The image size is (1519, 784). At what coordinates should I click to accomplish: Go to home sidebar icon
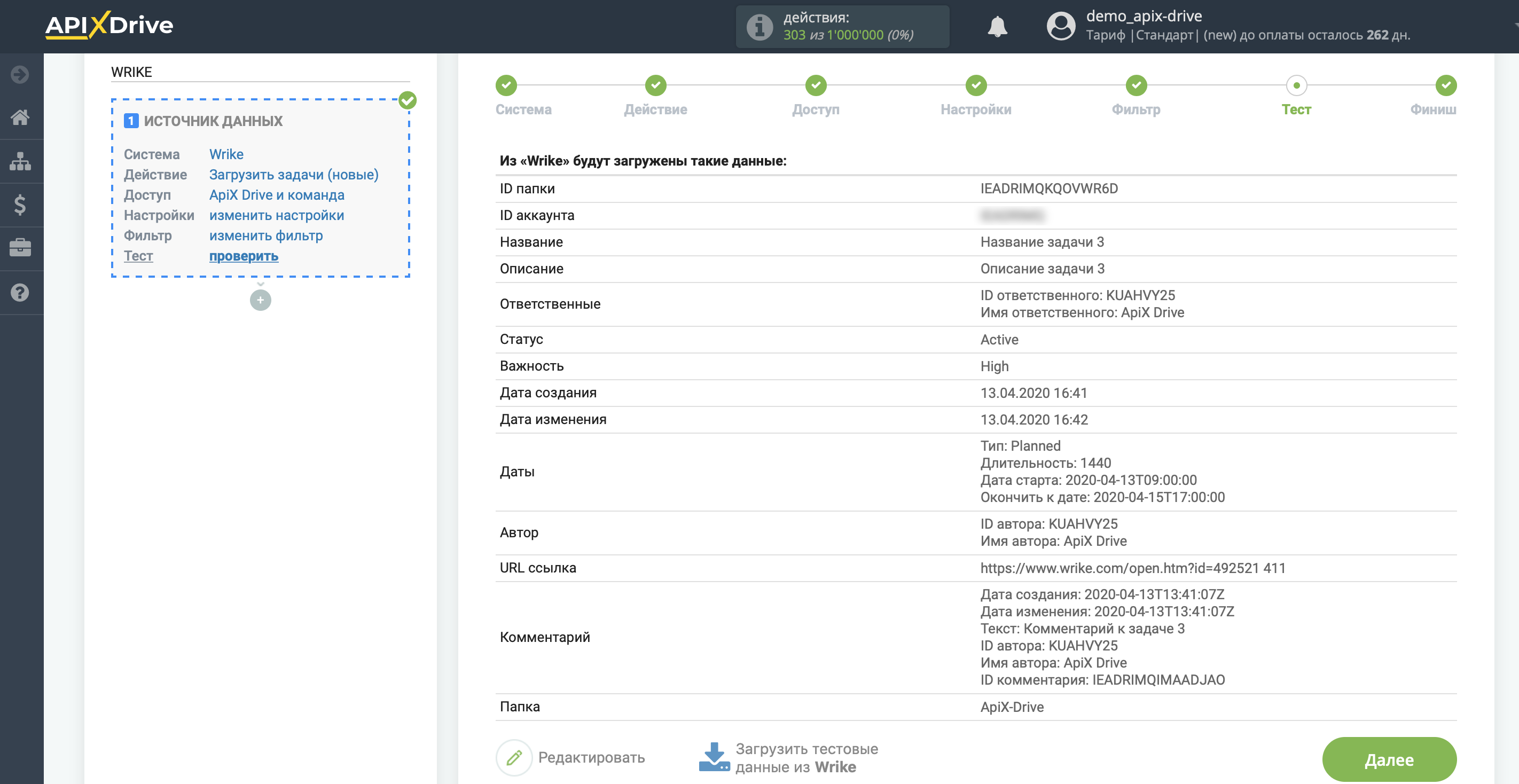click(x=20, y=117)
